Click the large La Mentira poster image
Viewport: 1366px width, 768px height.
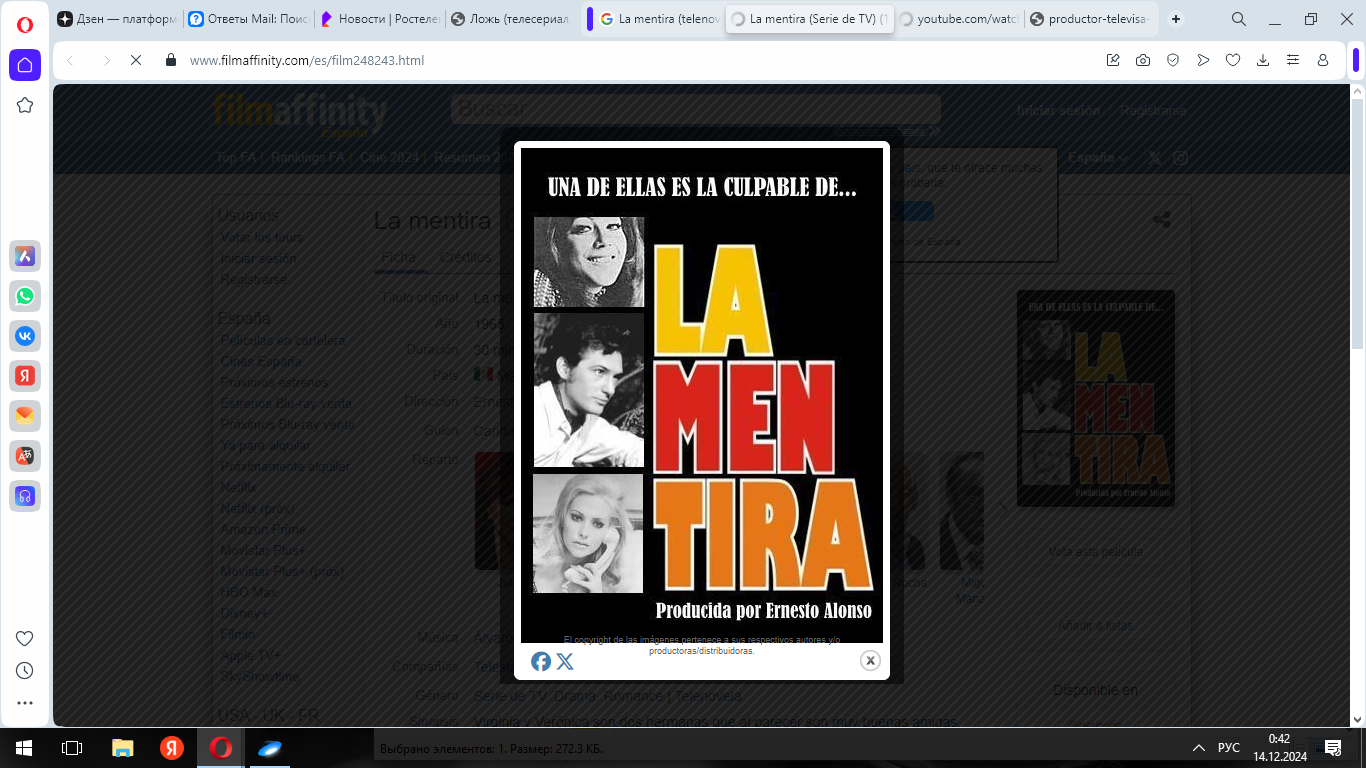(702, 396)
